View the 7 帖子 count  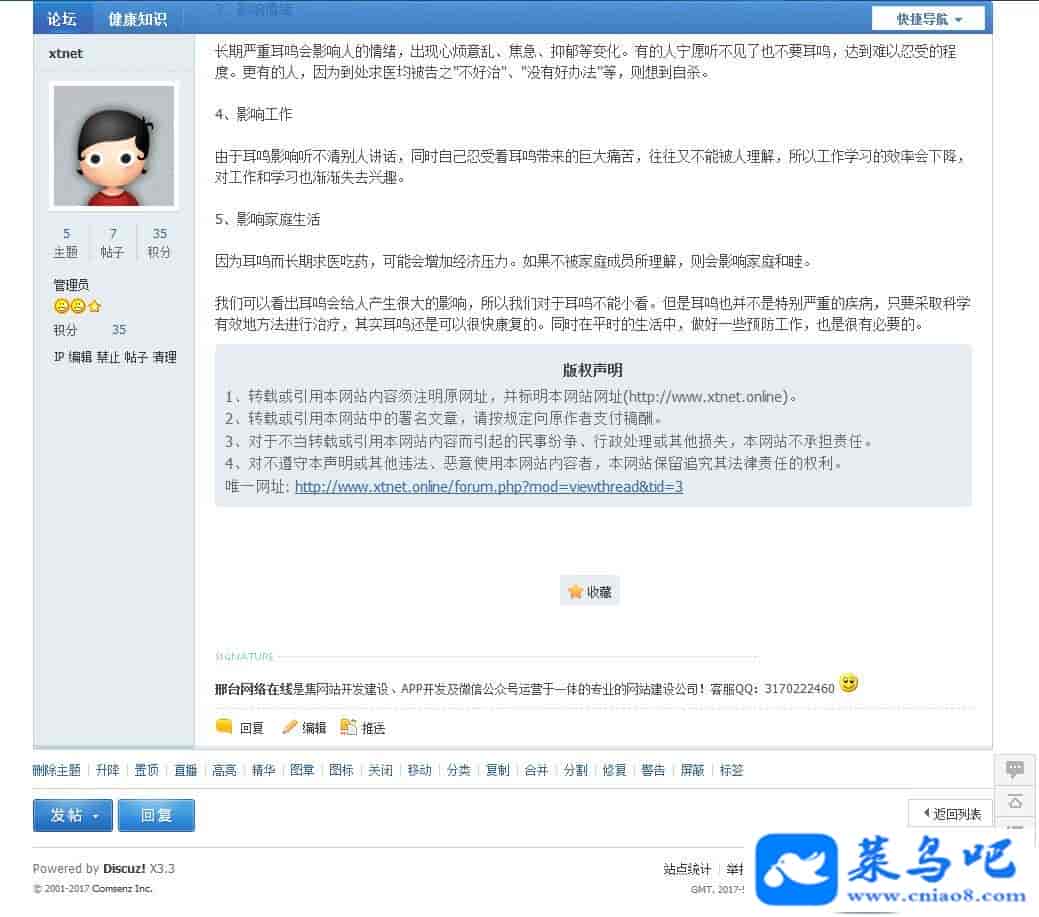point(113,243)
